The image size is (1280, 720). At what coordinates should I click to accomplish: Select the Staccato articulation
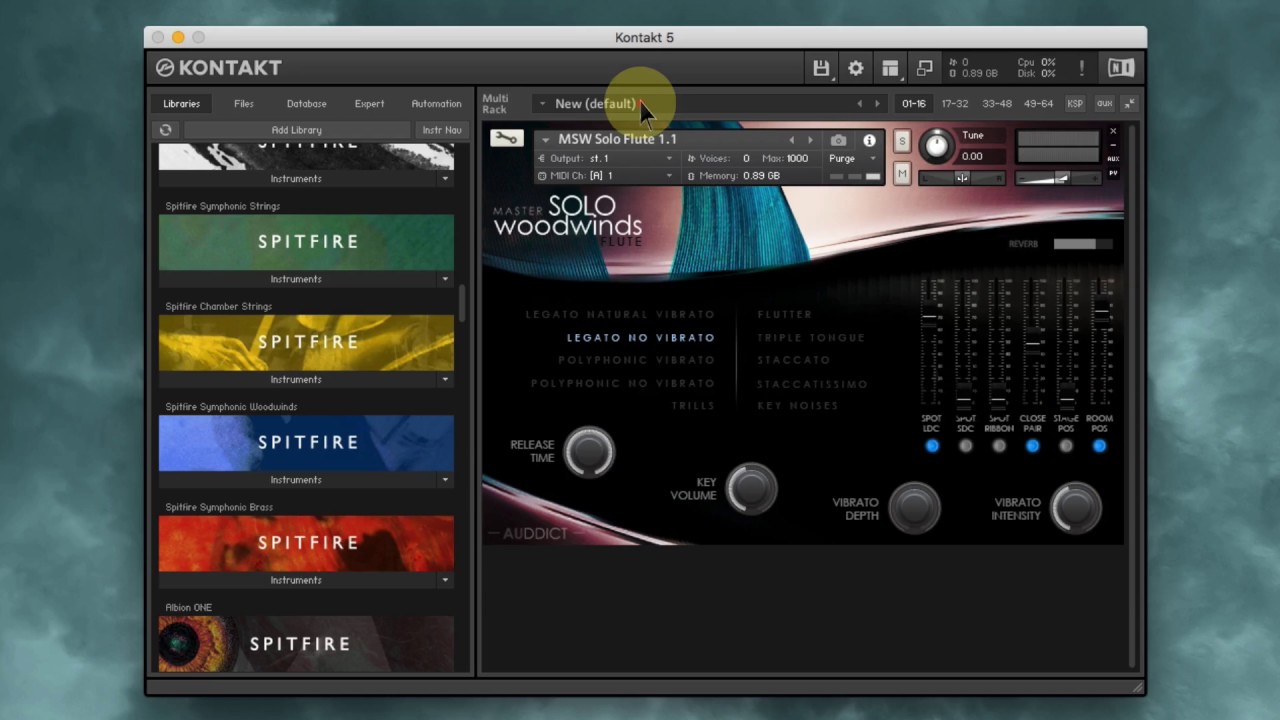pyautogui.click(x=794, y=360)
